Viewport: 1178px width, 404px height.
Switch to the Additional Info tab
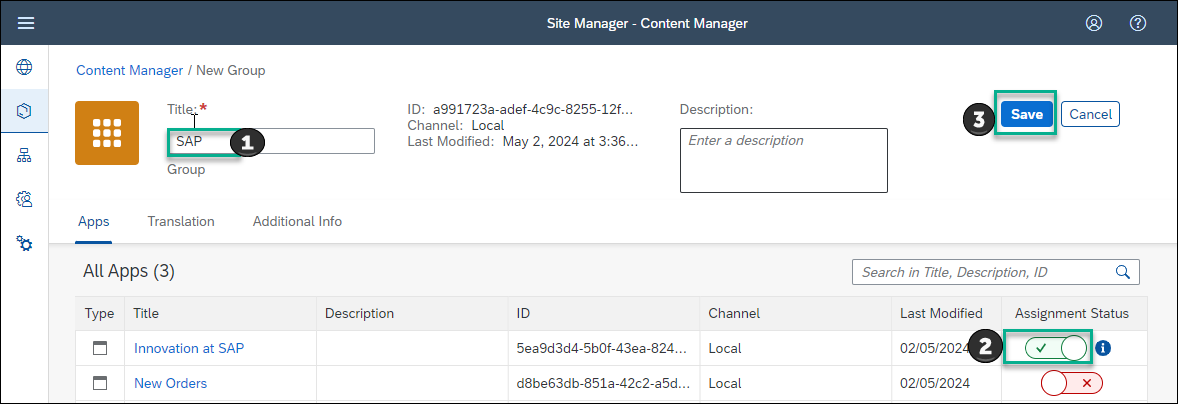(298, 222)
